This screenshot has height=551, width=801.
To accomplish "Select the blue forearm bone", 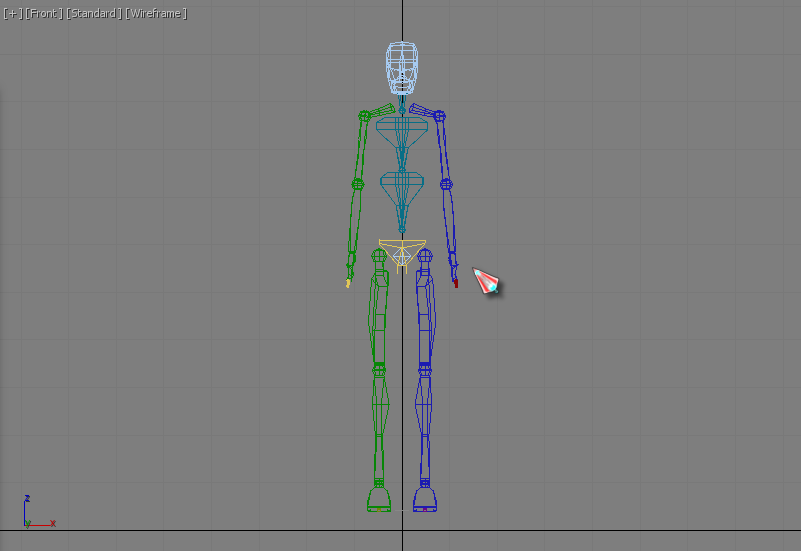I will pyautogui.click(x=450, y=221).
